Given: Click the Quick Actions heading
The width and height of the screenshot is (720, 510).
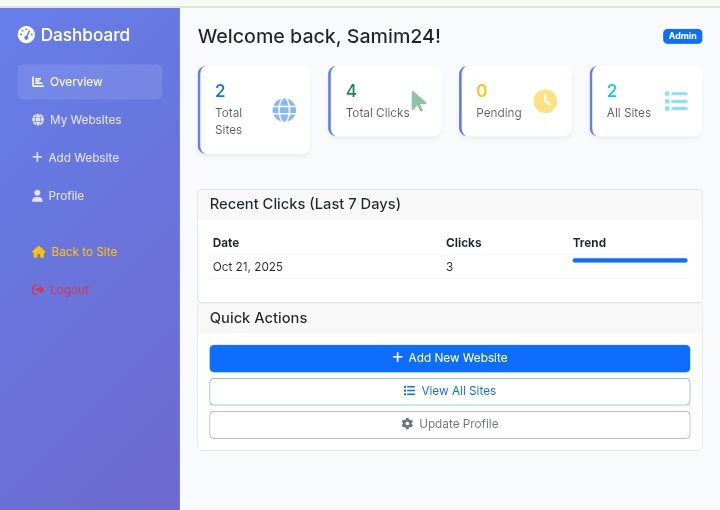Looking at the screenshot, I should (x=259, y=318).
